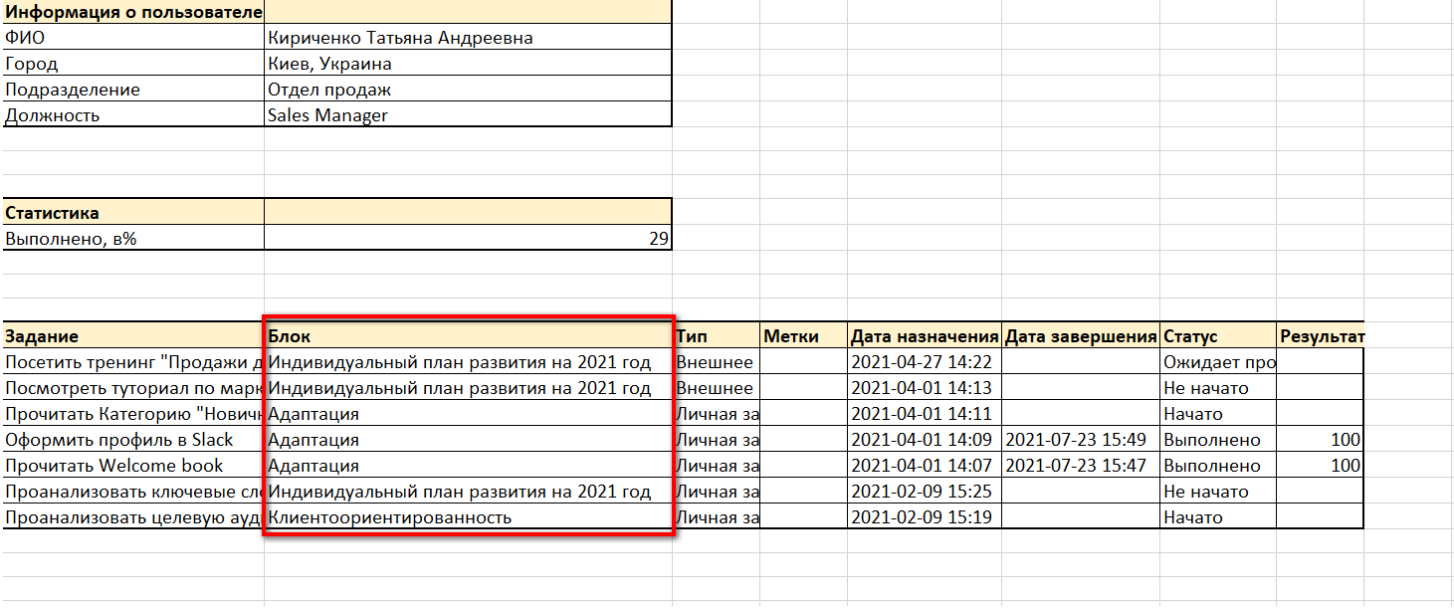Click 'Личная за' in the 'Проанализировать ключевые' row
Viewport: 1454px width, 609px height.
click(717, 491)
